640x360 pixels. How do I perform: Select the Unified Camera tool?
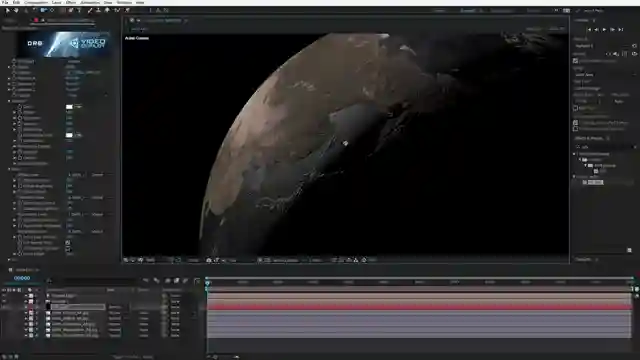[x=43, y=10]
